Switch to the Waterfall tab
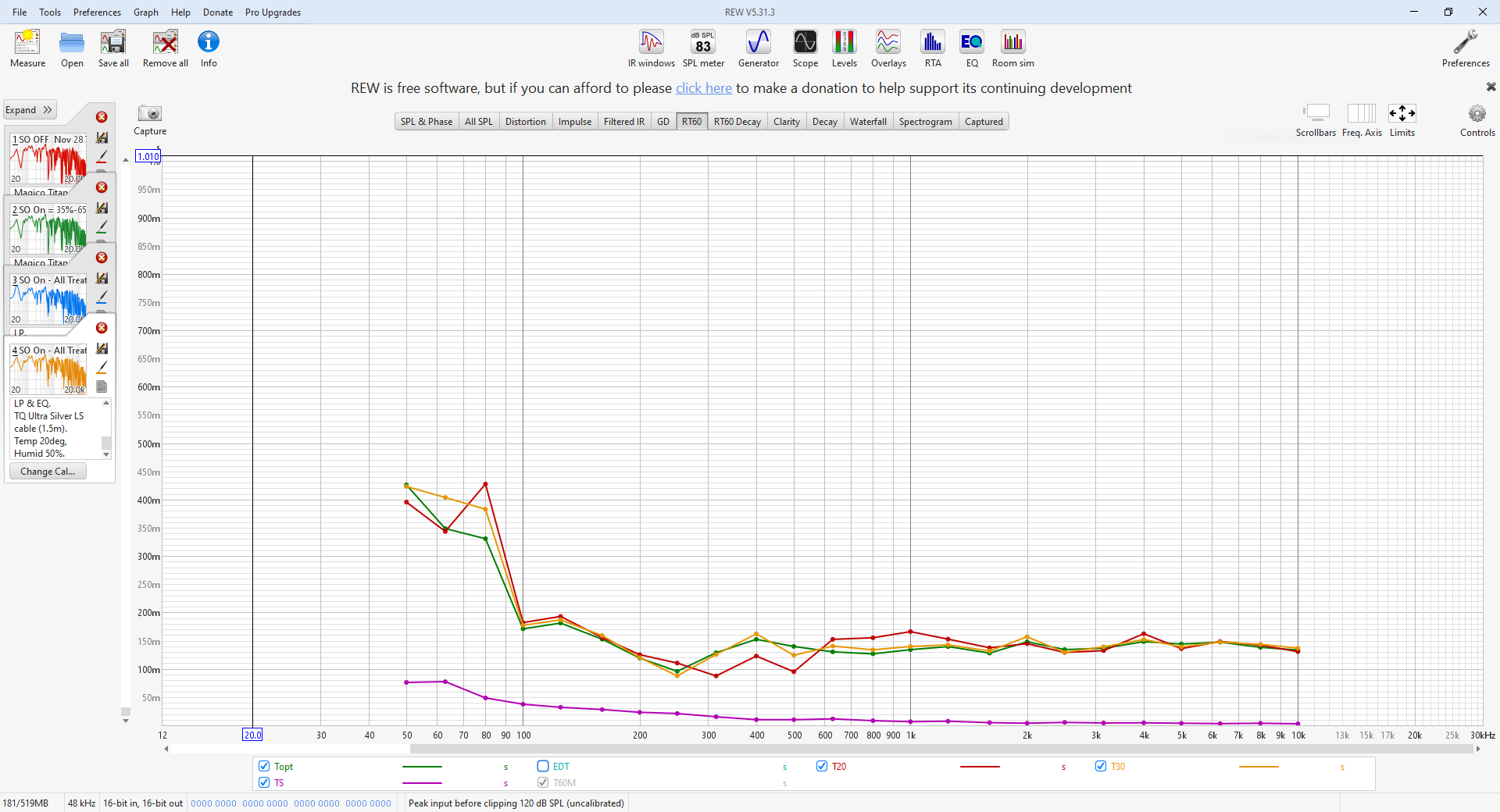This screenshot has width=1500, height=812. [x=867, y=122]
